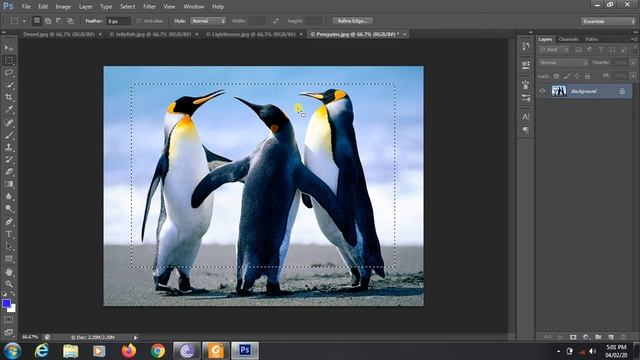The height and width of the screenshot is (360, 640).
Task: Select the Blur tool
Action: click(x=9, y=196)
